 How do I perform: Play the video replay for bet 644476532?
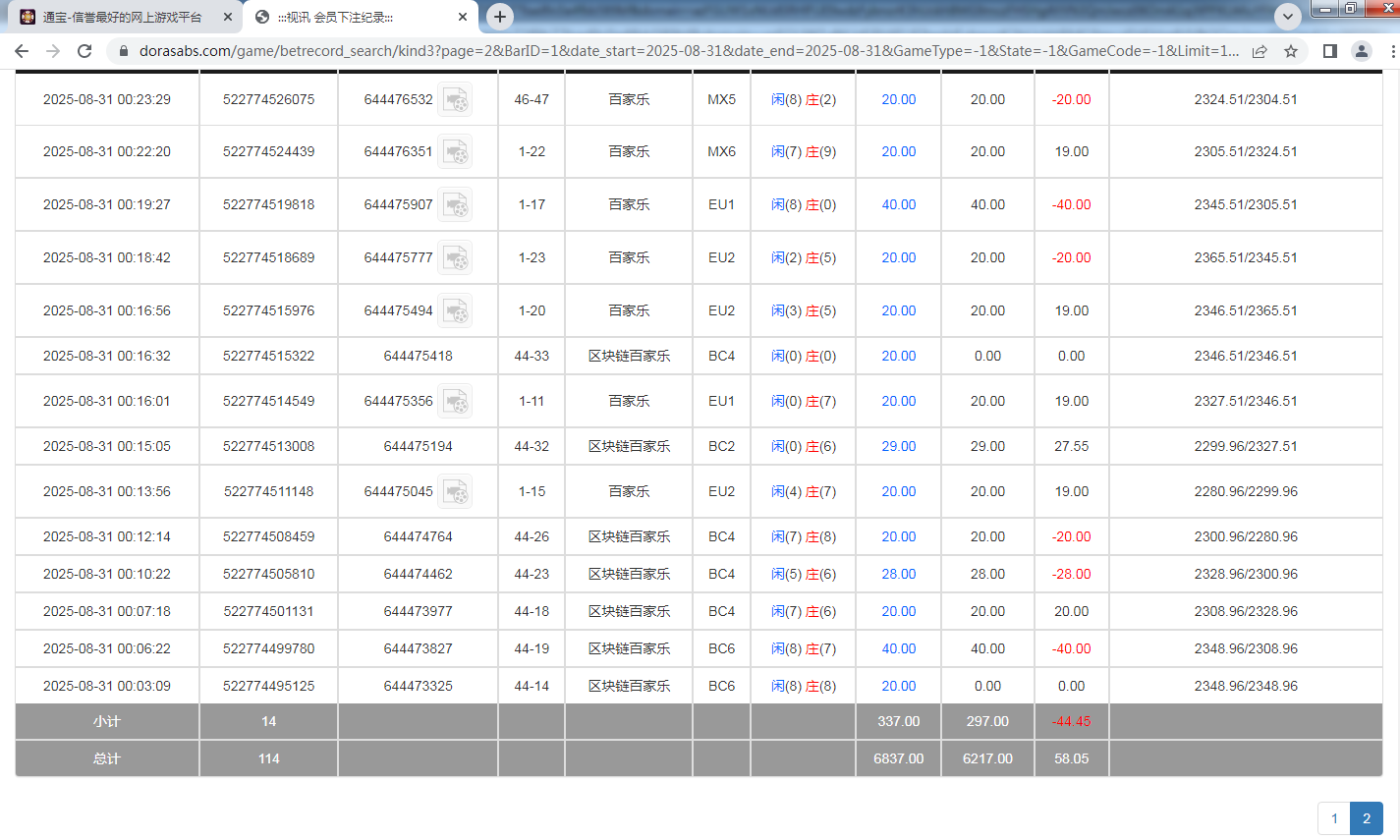[455, 98]
